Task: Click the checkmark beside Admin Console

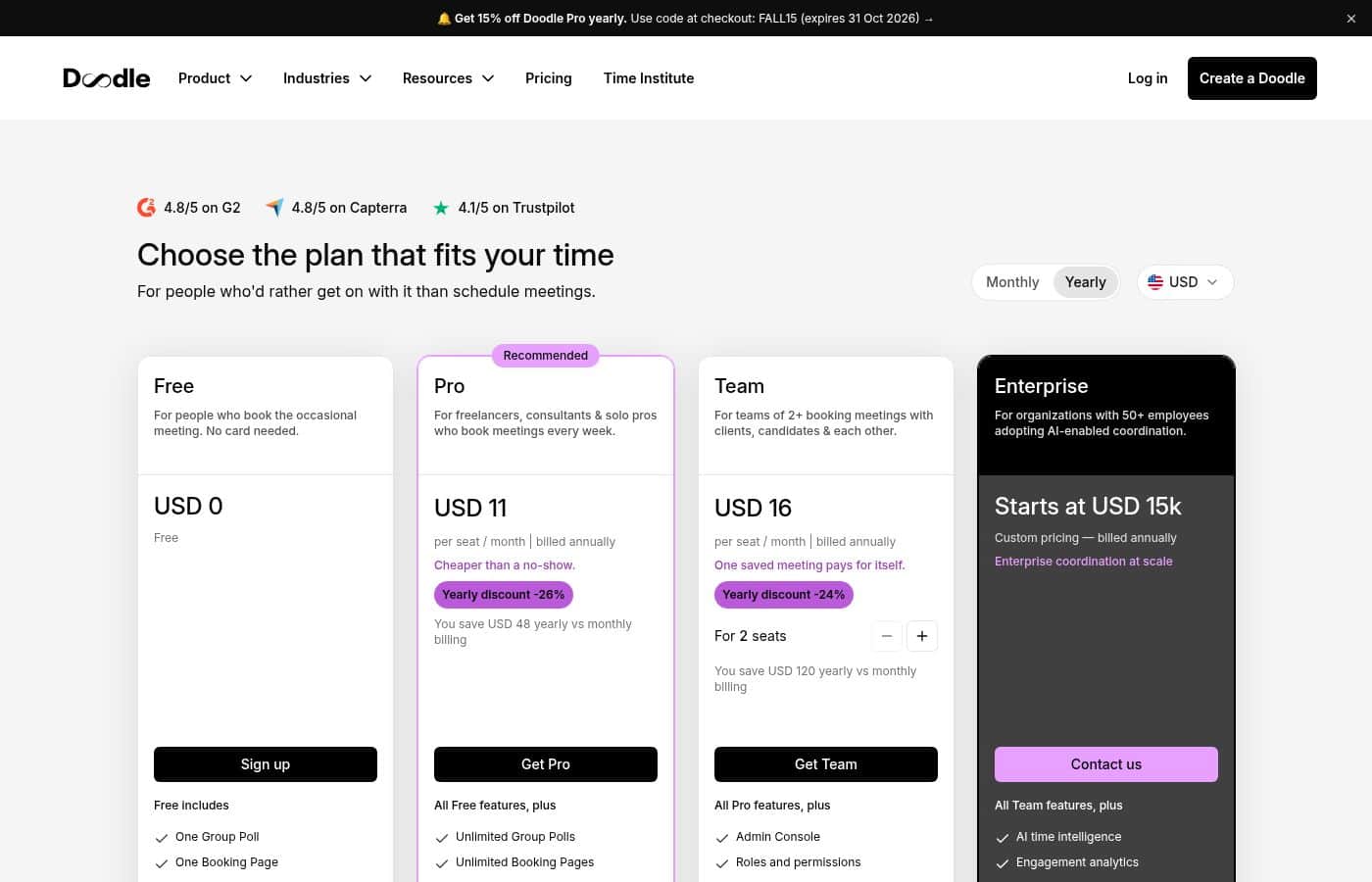Action: [x=722, y=838]
